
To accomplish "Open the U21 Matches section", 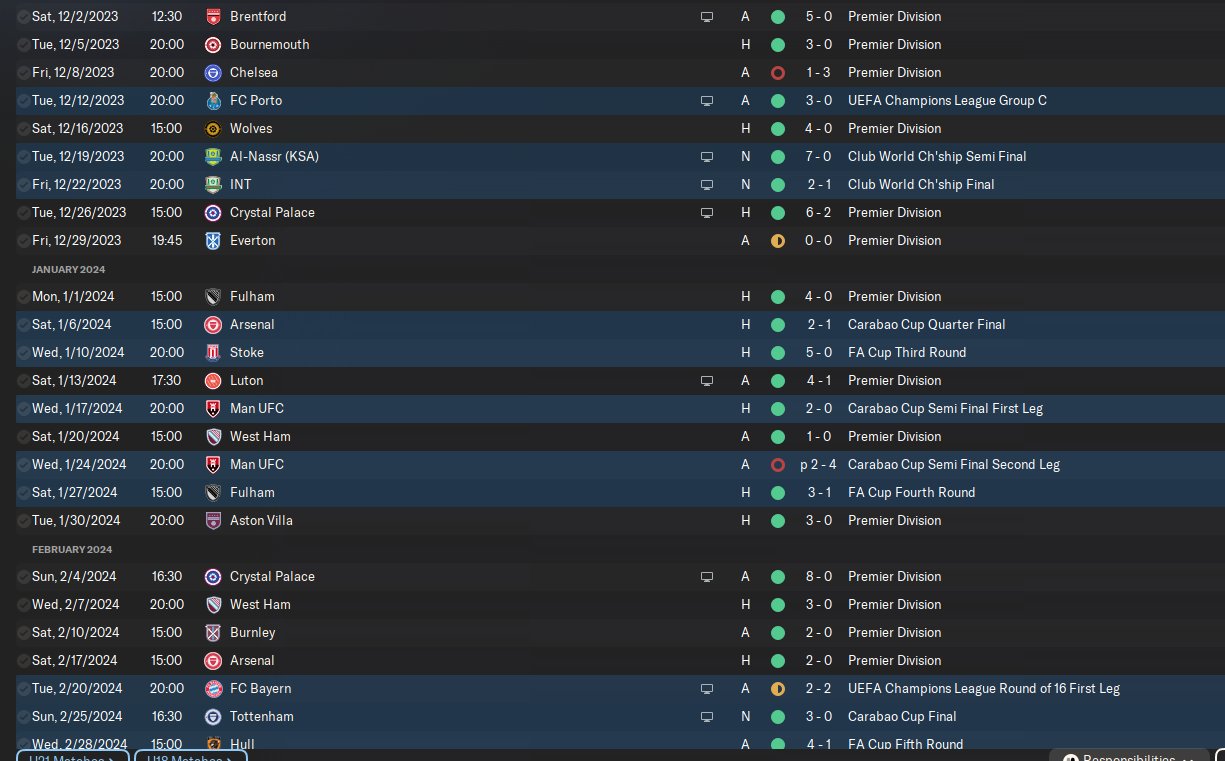I will 73,757.
